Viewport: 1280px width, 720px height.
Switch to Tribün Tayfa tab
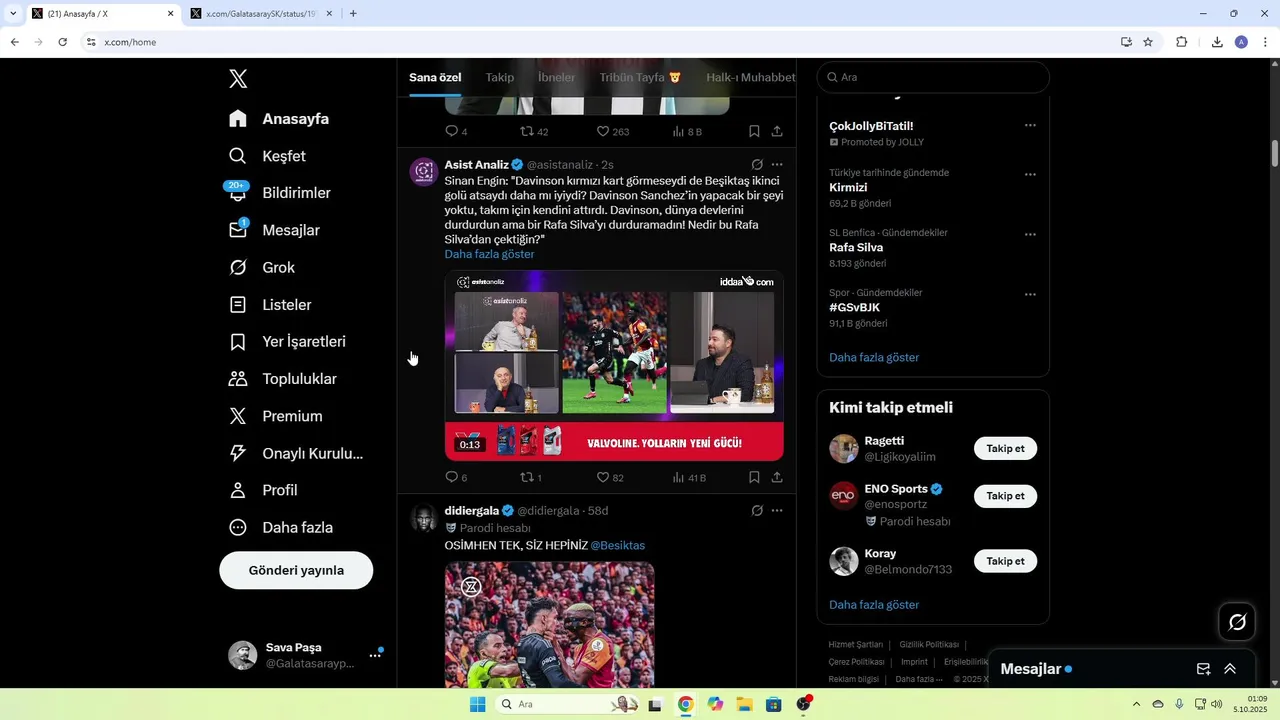[x=640, y=77]
